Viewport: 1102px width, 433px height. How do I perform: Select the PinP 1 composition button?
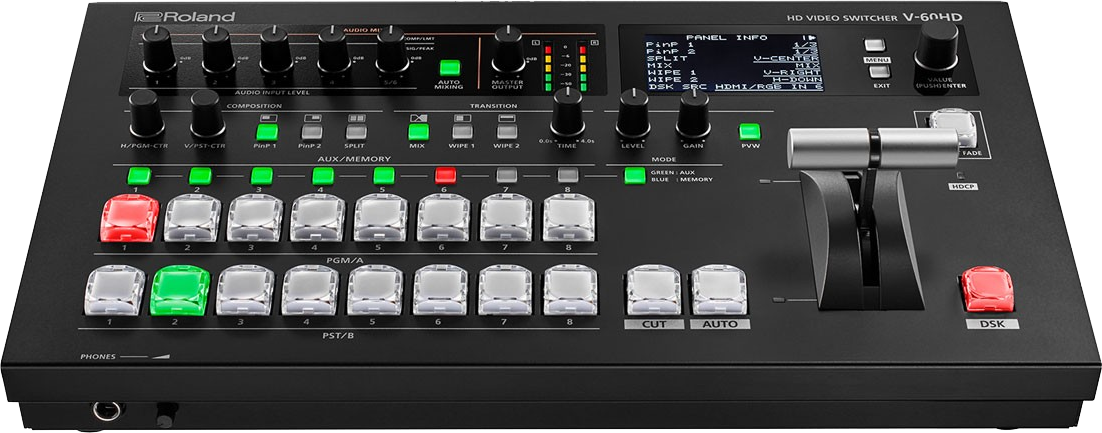point(266,131)
